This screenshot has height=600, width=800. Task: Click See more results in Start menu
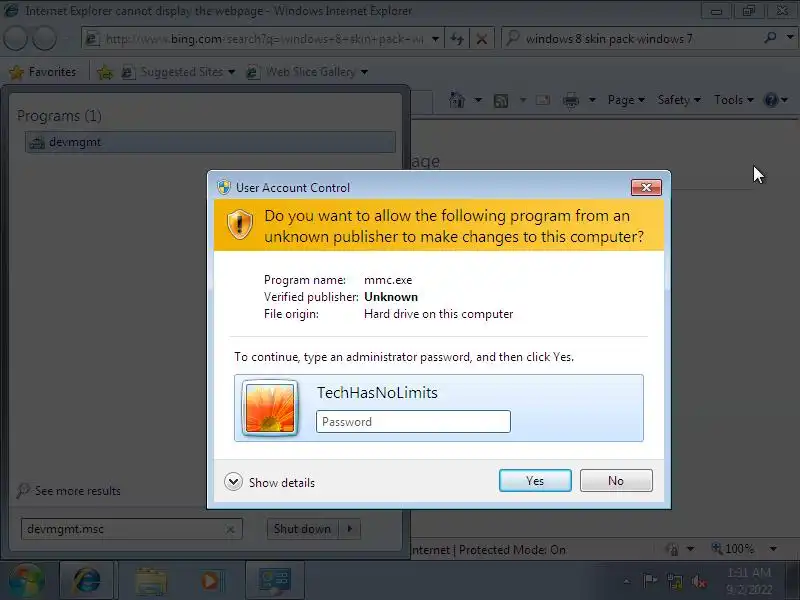[x=68, y=491]
